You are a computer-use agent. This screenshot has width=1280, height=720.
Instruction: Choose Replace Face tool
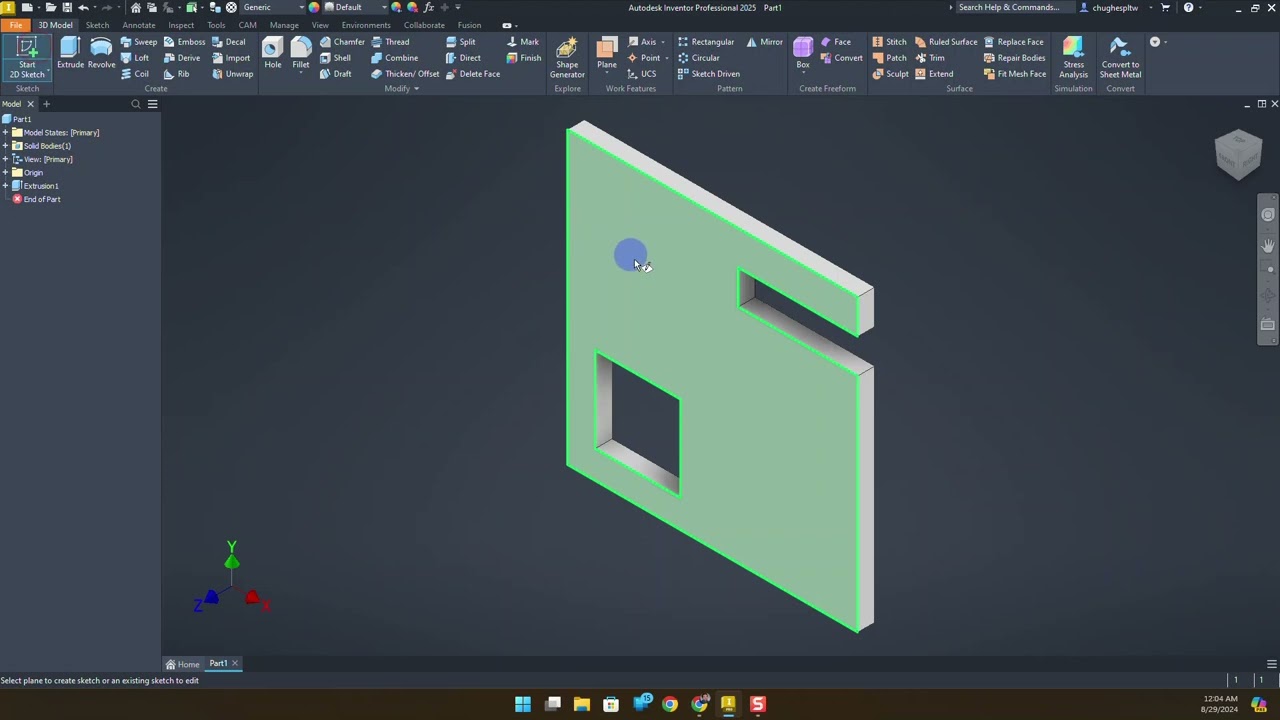coord(1013,42)
